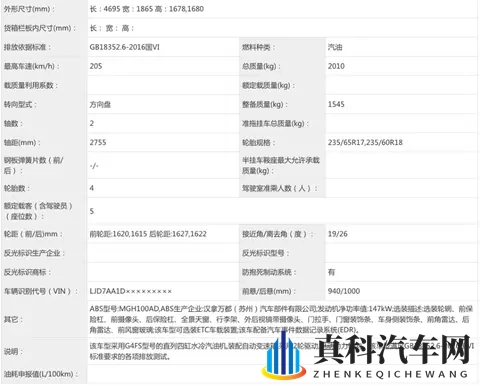The image size is (480, 385).
Task: Click the 外形尺寸(mm) row label
Action: (29, 9)
